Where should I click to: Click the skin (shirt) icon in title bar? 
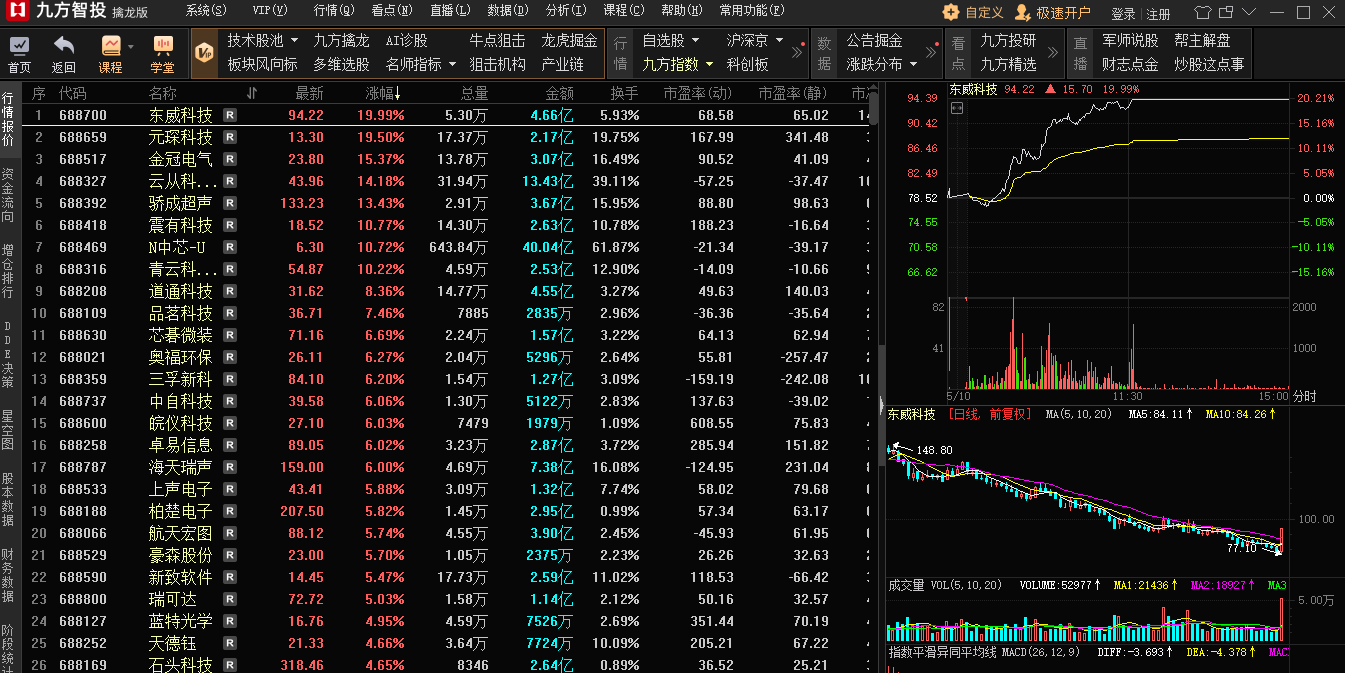1202,12
